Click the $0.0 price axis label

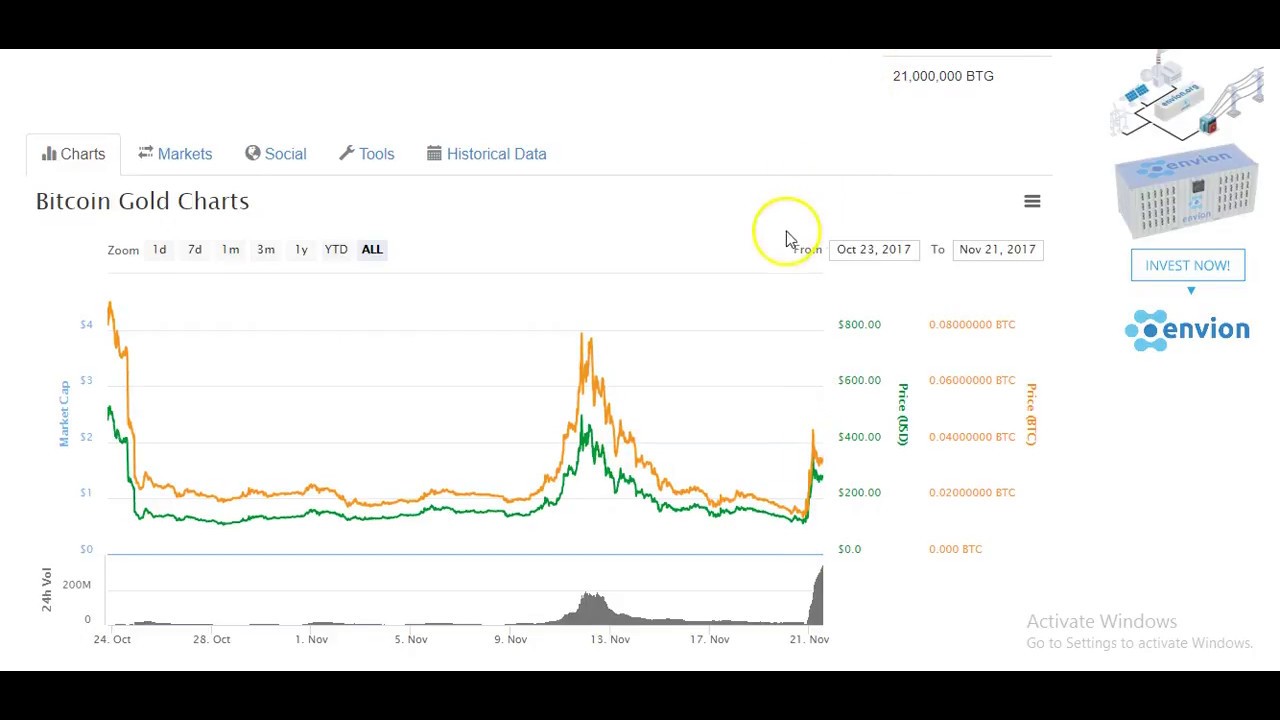click(849, 549)
